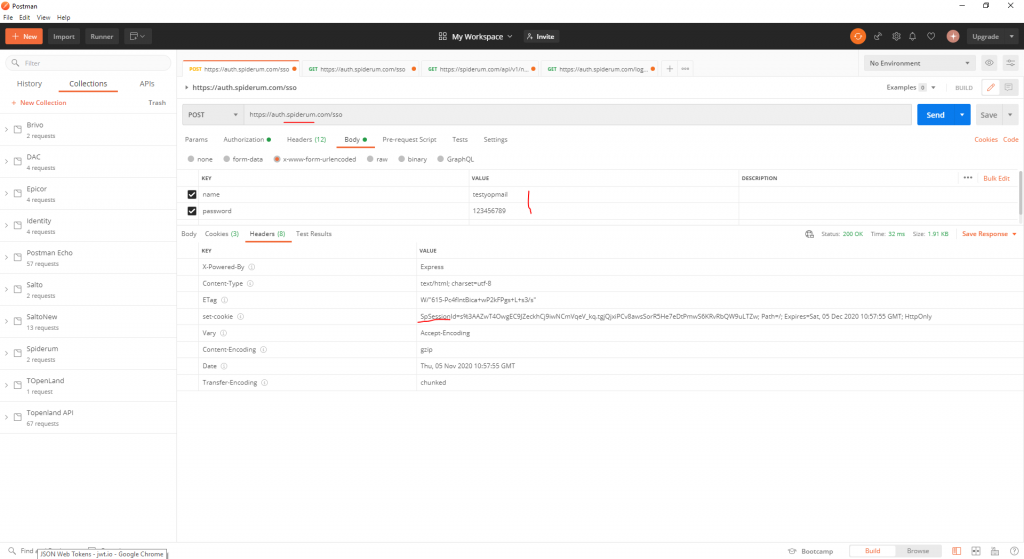Click the Invite button
The image size is (1024, 559).
tap(541, 37)
